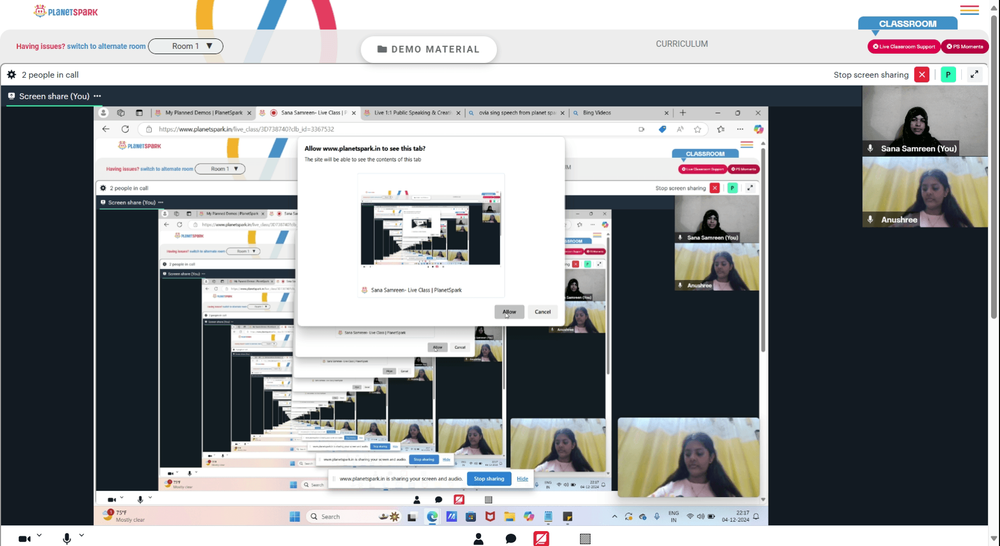Open Windows Start menu in the shared taskbar
The width and height of the screenshot is (1000, 546).
(295, 517)
